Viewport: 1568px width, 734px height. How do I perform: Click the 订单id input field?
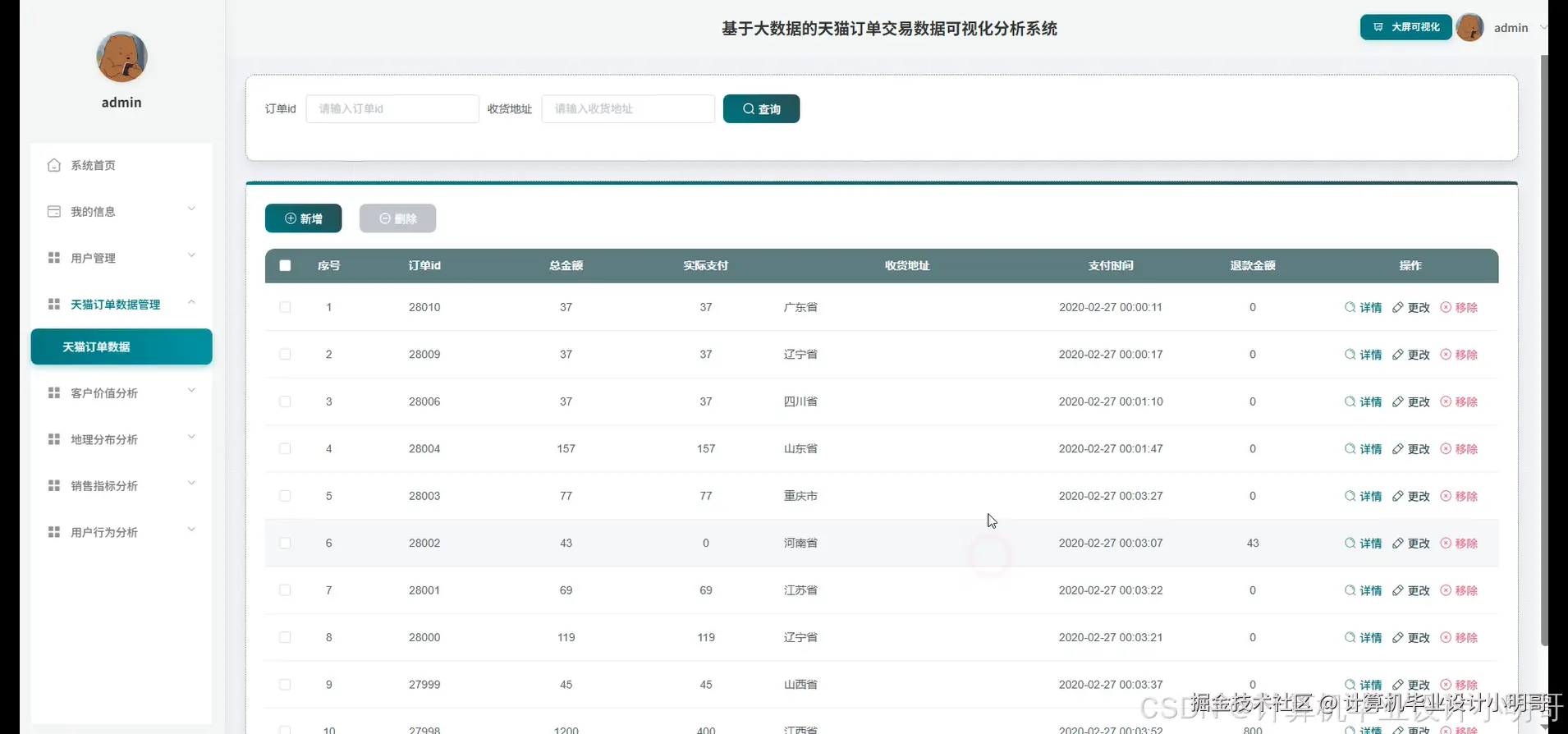[x=392, y=109]
